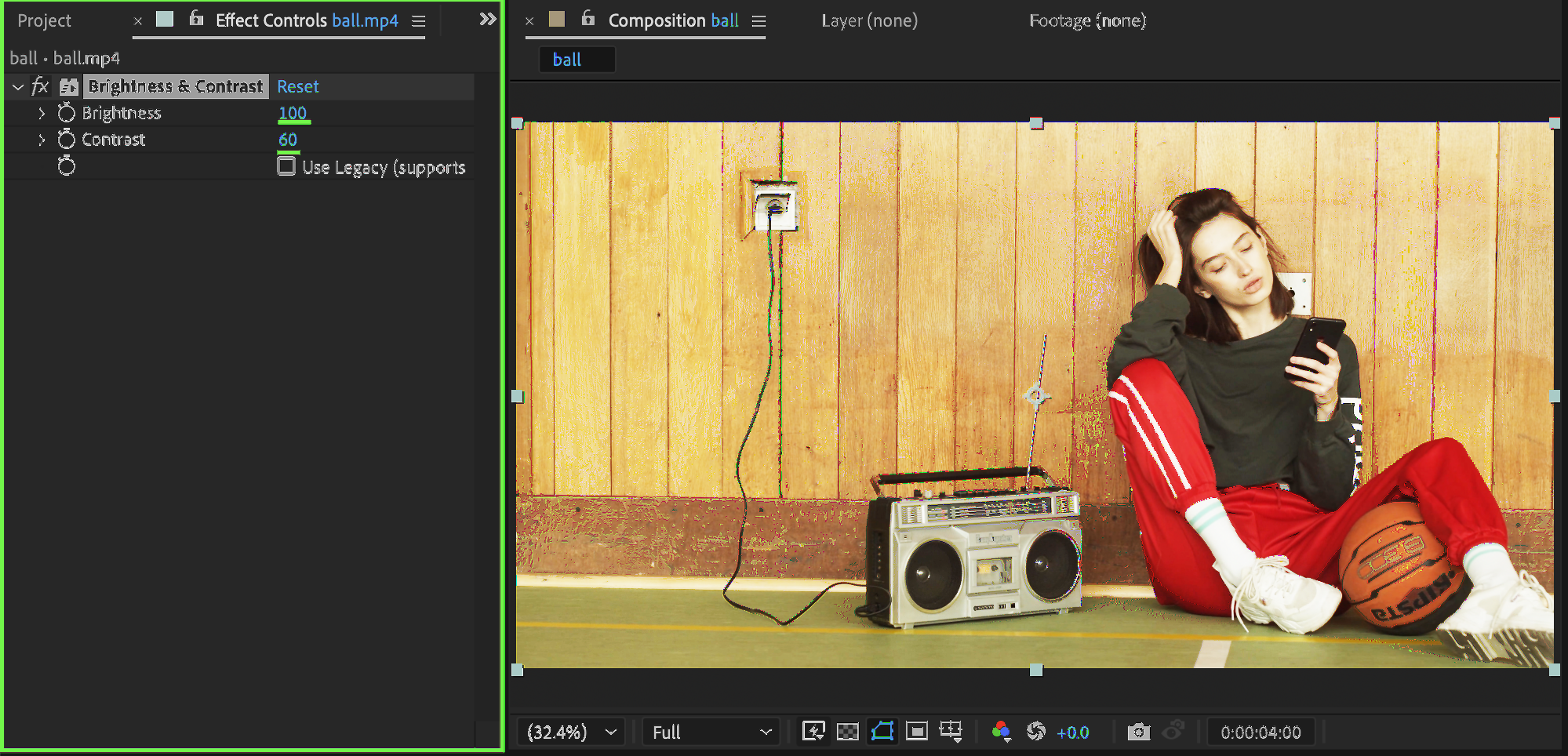Click Show Channel color management icon
The height and width of the screenshot is (756, 1568).
pos(1001,732)
